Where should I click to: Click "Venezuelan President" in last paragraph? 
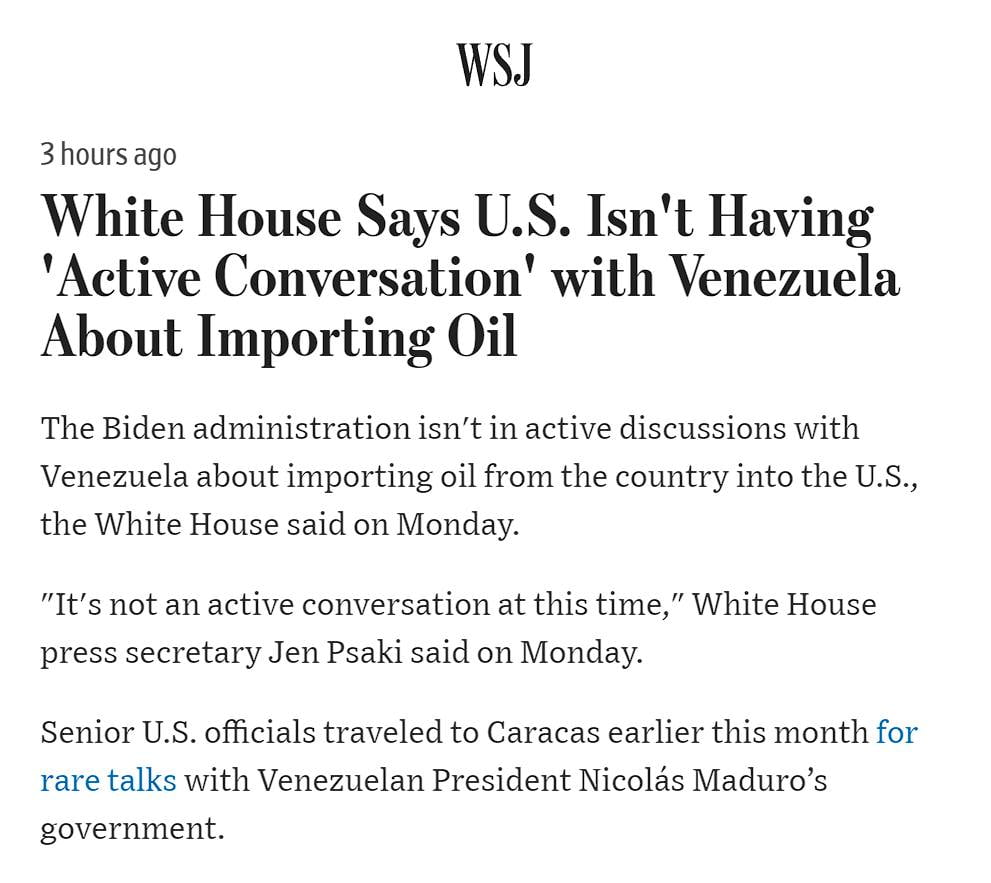pyautogui.click(x=413, y=780)
